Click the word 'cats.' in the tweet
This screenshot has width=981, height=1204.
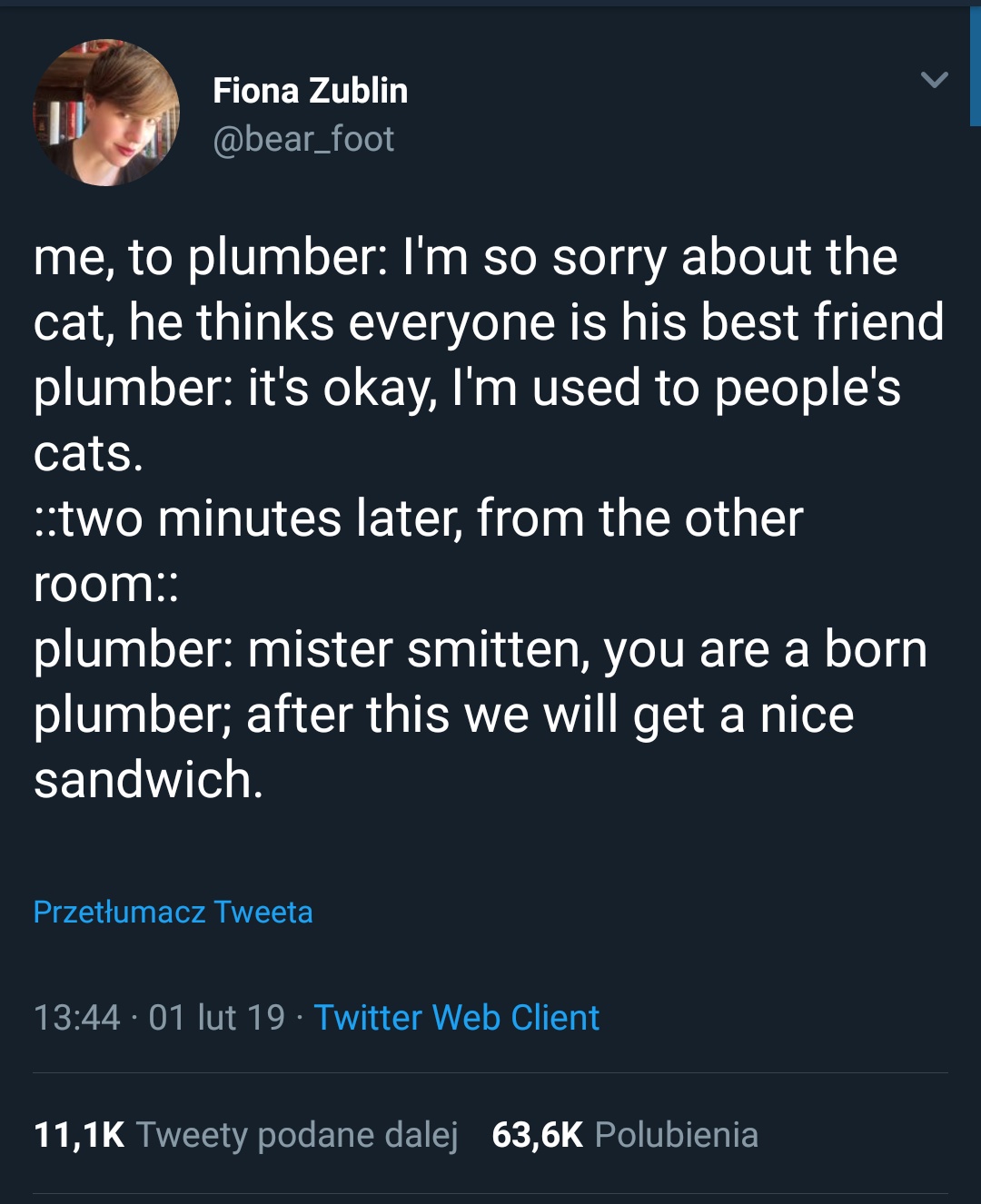click(88, 453)
